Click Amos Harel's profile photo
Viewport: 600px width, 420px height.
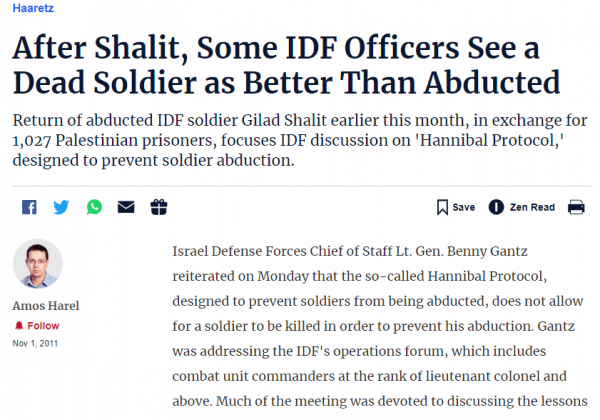click(38, 264)
